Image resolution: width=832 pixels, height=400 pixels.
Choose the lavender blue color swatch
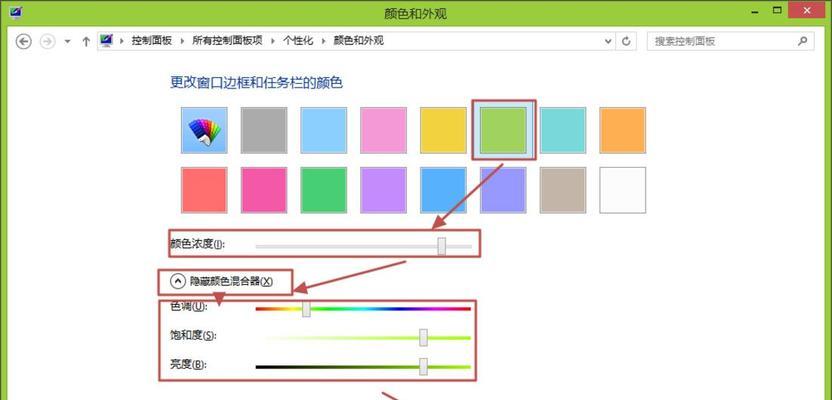[x=504, y=190]
